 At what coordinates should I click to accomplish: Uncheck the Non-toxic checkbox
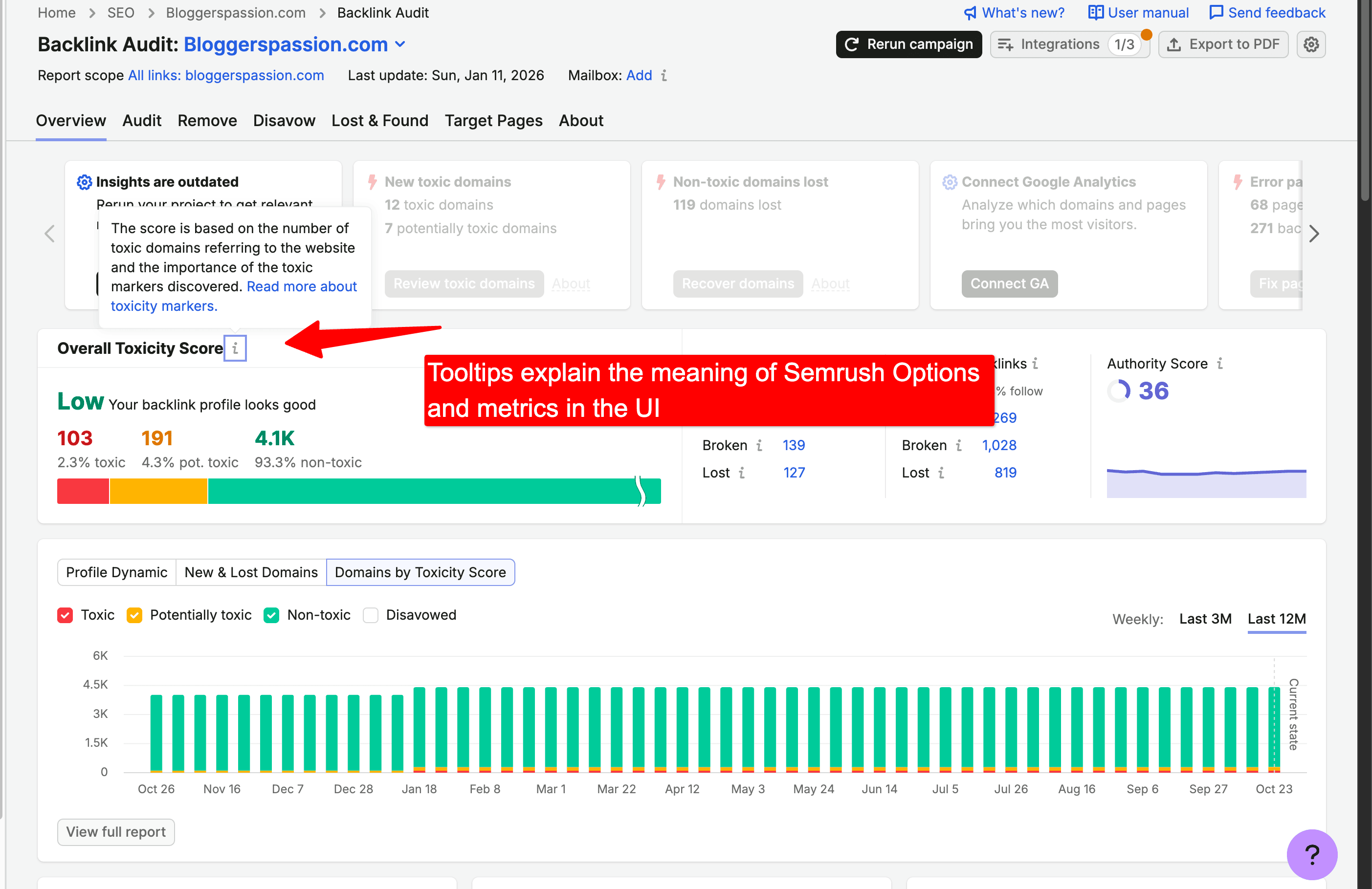pyautogui.click(x=271, y=615)
